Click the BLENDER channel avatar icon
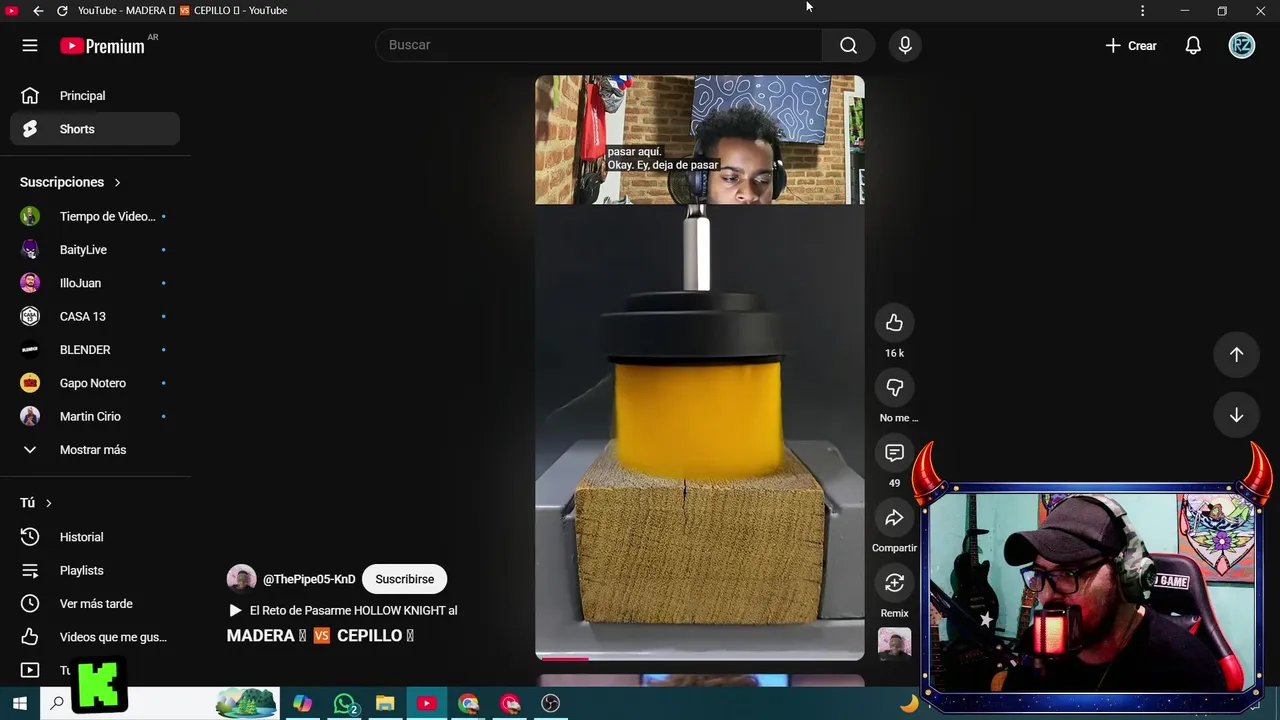This screenshot has width=1280, height=720. point(30,350)
